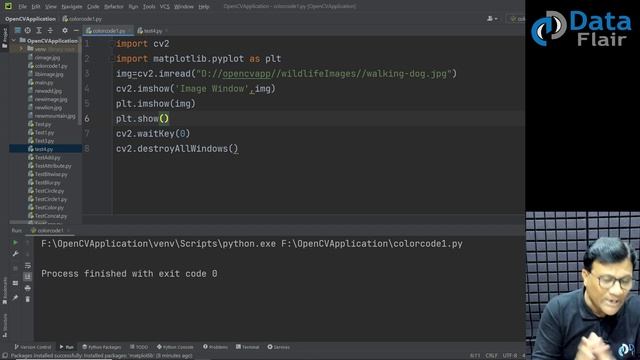Toggle Pin Tab icon in Run panel
Screen dimensions: 640x360
[x=15, y=298]
